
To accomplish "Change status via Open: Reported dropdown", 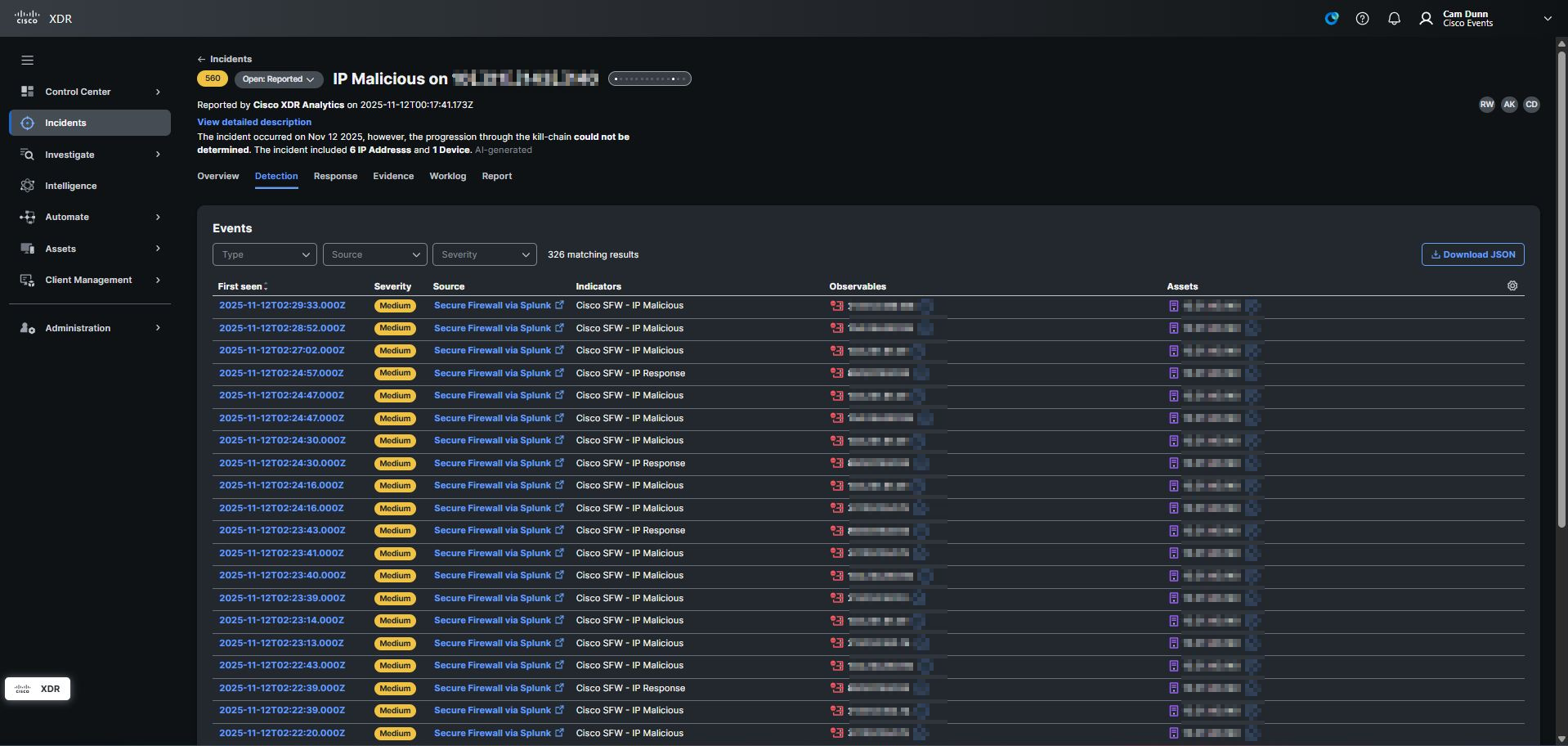I will click(x=278, y=79).
